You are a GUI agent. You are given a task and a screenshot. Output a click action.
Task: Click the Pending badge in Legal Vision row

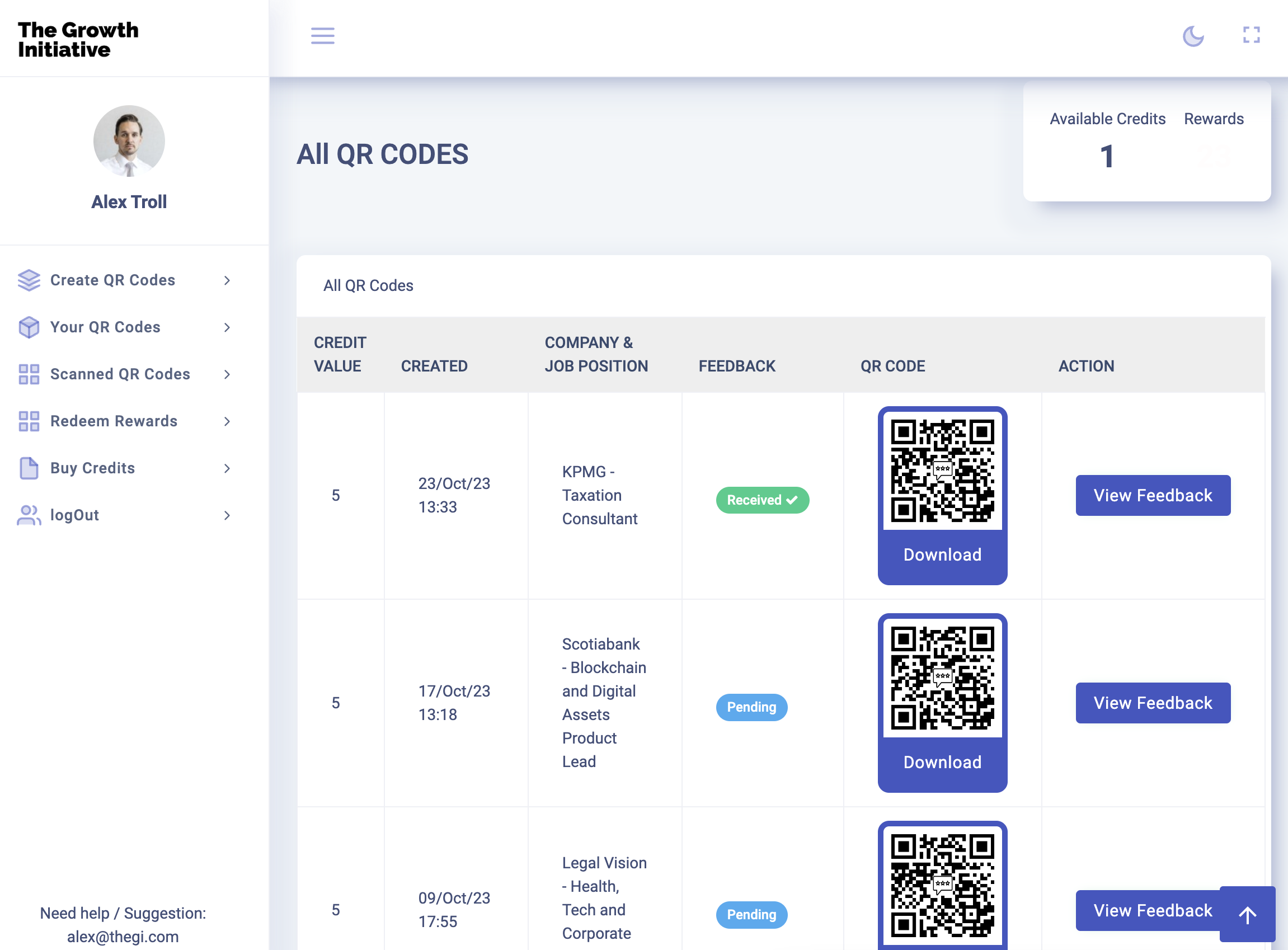[751, 915]
